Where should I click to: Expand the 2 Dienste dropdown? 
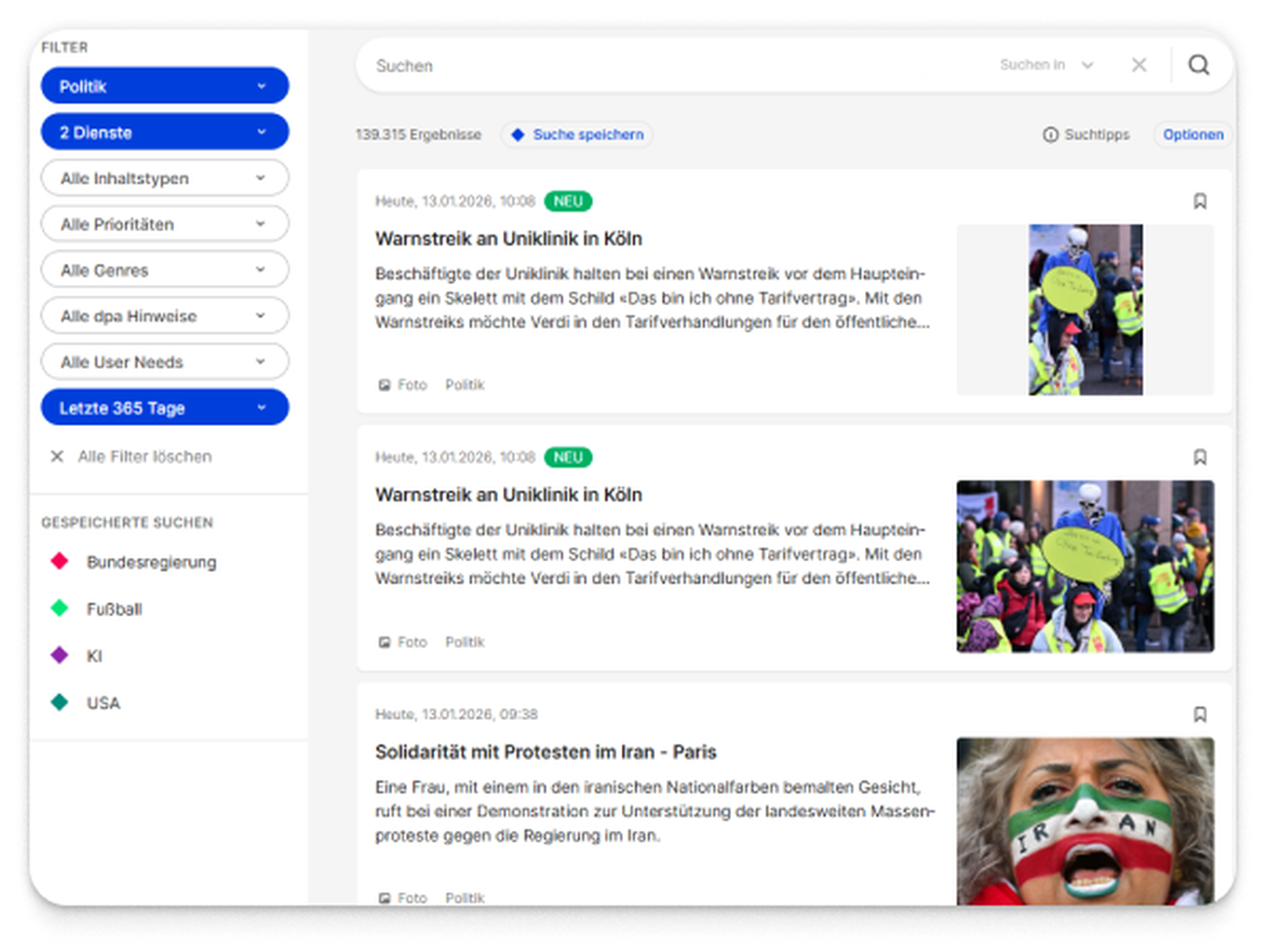[165, 132]
